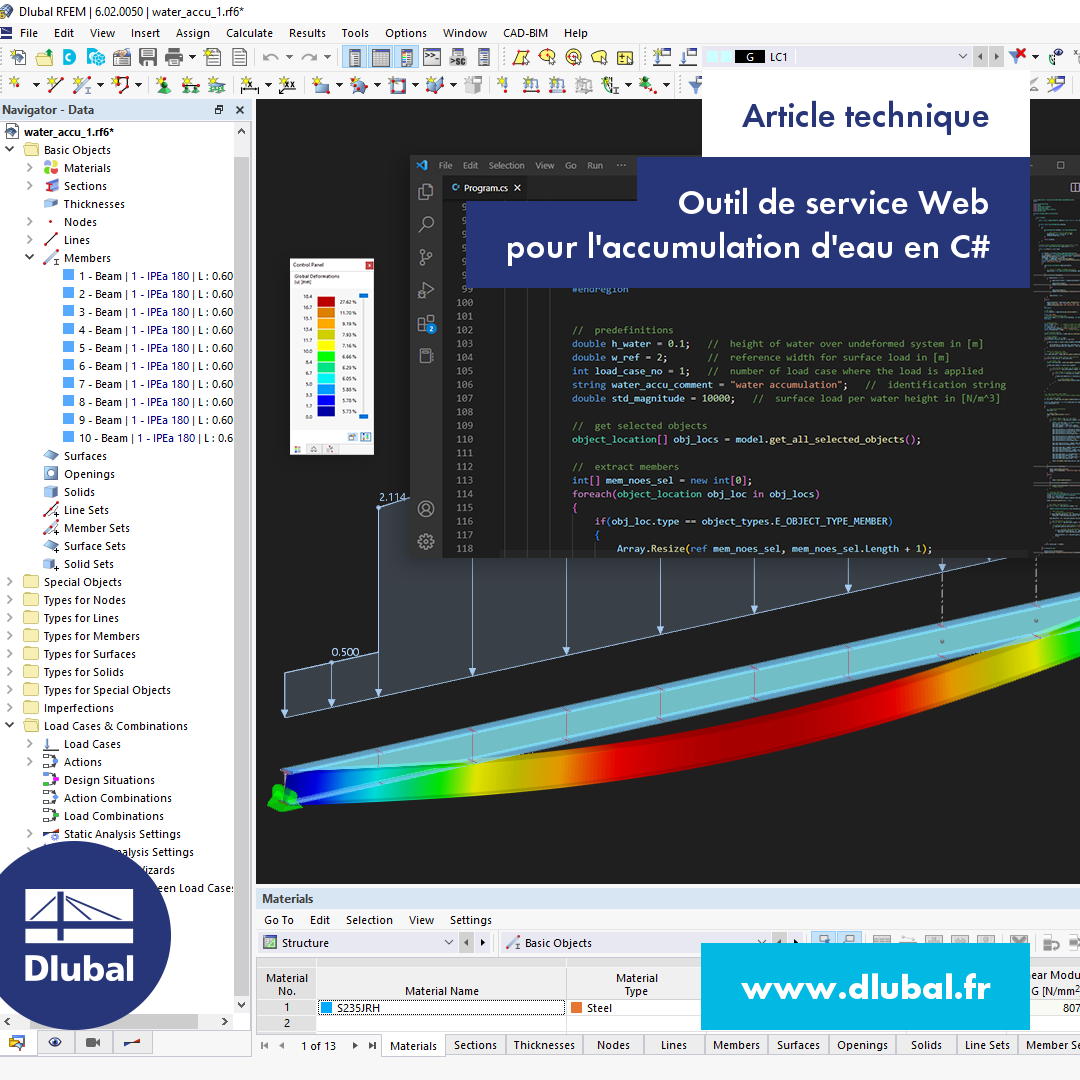Open the LC1 load case dropdown
Screen dimensions: 1080x1080
(x=962, y=56)
